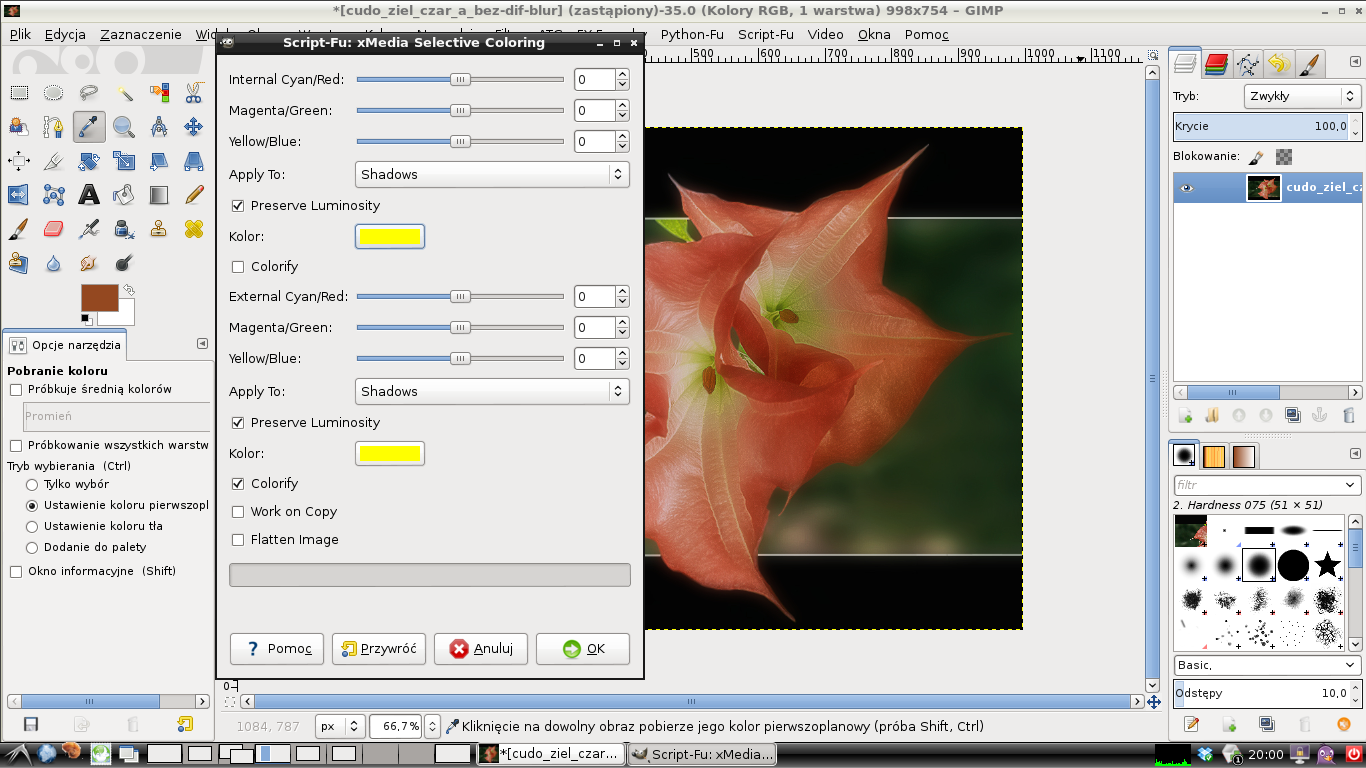Select the Tylko wybór radio option
This screenshot has width=1366, height=768.
tap(33, 484)
